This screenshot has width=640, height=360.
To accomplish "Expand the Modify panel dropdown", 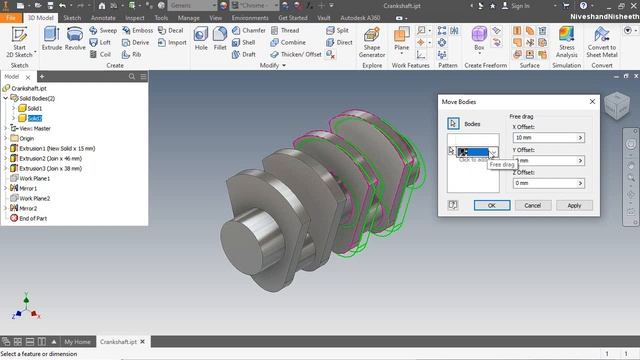I will coord(284,65).
